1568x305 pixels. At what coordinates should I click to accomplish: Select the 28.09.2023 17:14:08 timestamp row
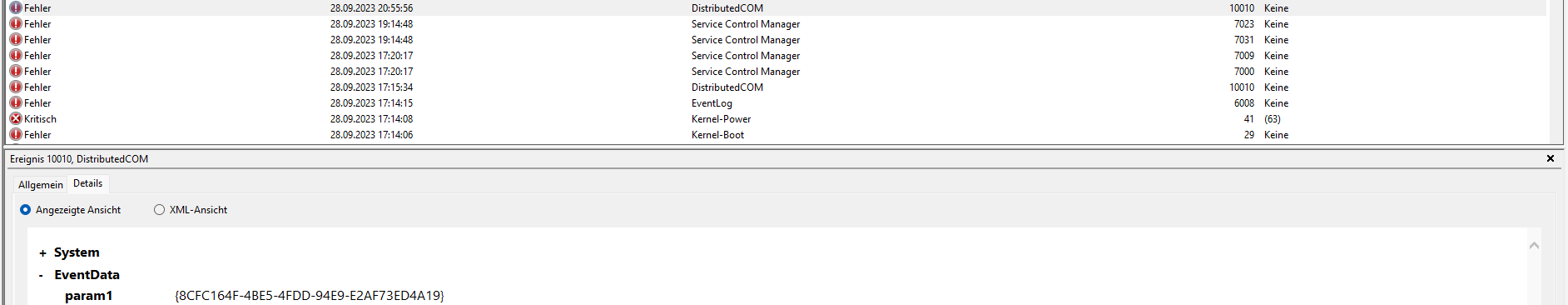pyautogui.click(x=776, y=118)
